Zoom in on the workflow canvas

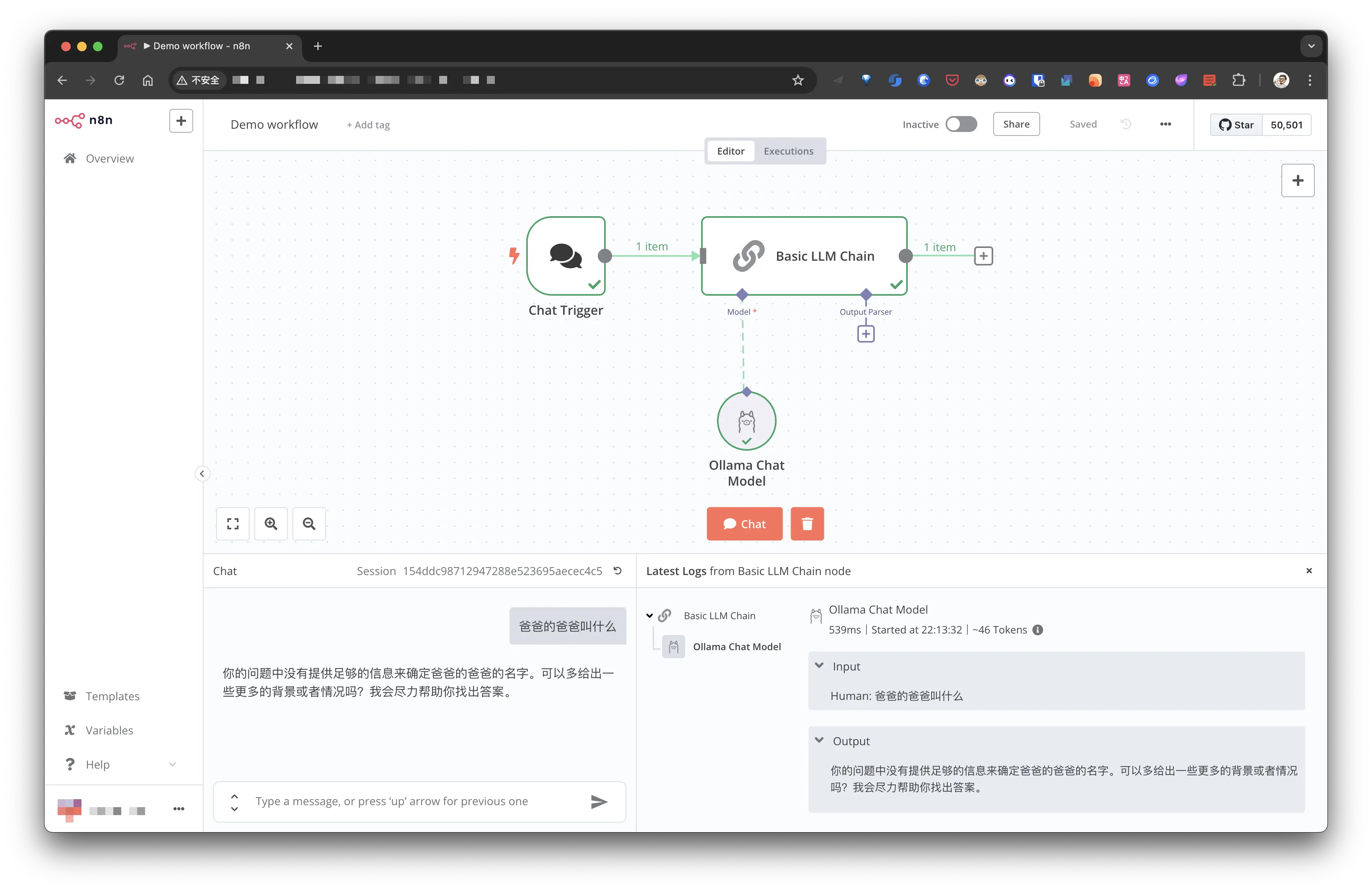[x=270, y=523]
